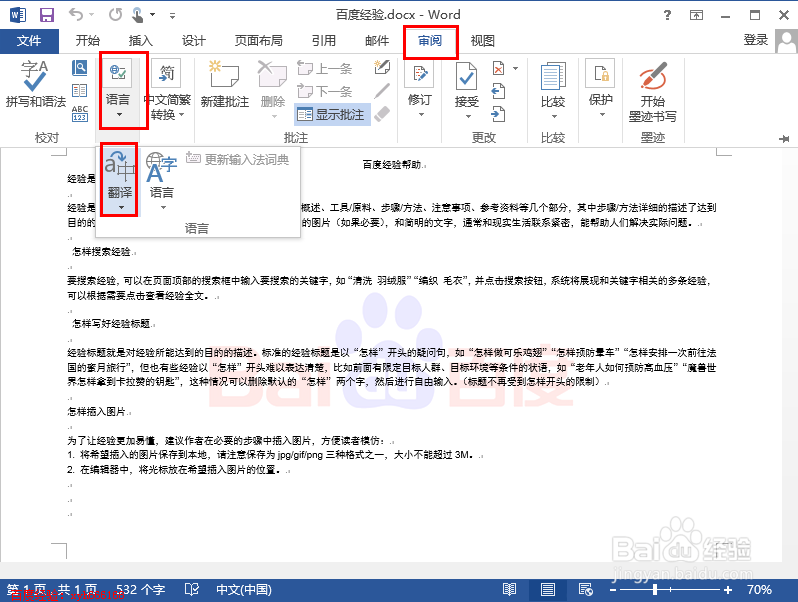Click the eraser icon in 批注 group

[382, 114]
